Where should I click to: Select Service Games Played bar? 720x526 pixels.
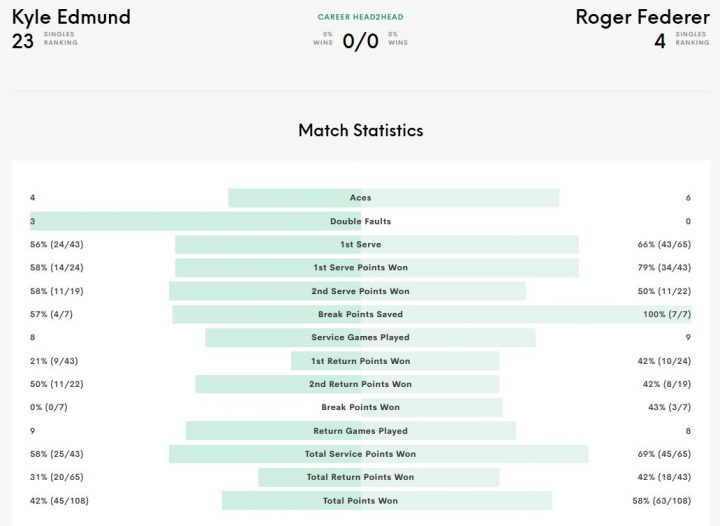(x=370, y=337)
